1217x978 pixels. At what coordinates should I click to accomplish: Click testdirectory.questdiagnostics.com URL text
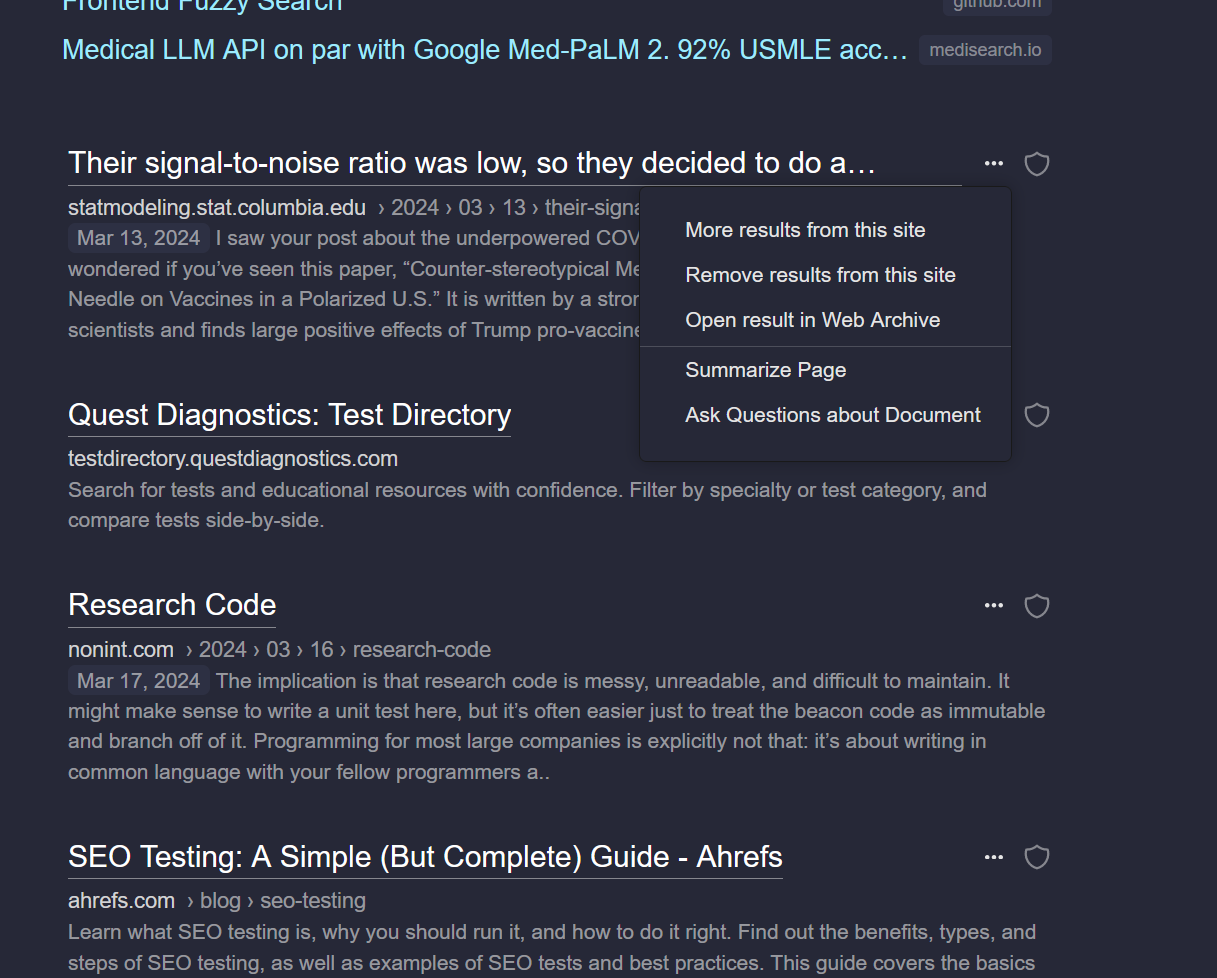[x=233, y=459]
